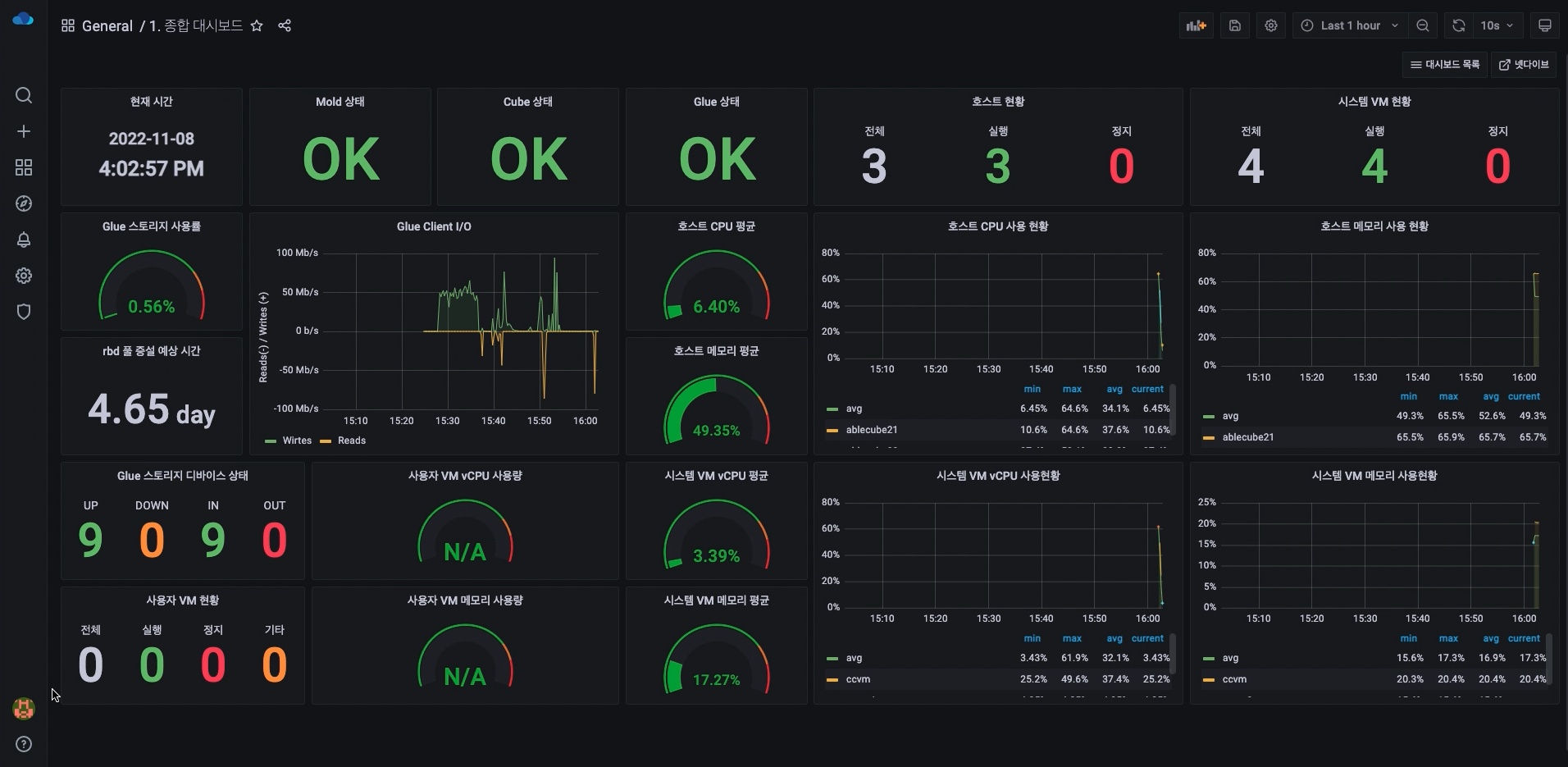Save dashboard using the disk icon

tap(1234, 25)
